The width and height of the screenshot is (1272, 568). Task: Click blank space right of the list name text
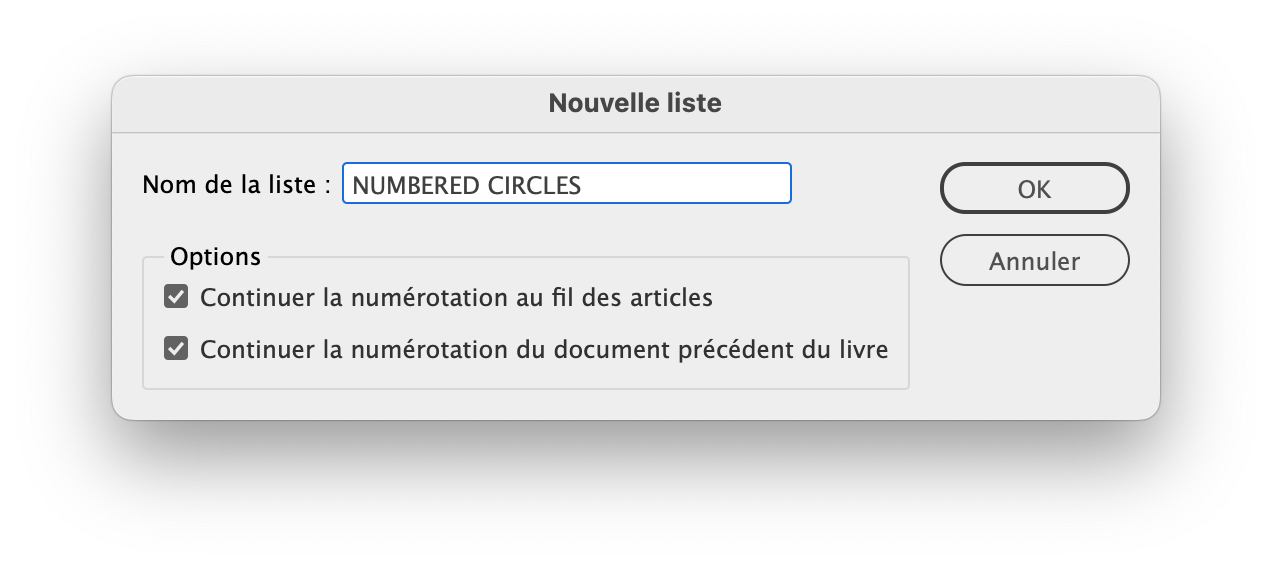pyautogui.click(x=690, y=185)
